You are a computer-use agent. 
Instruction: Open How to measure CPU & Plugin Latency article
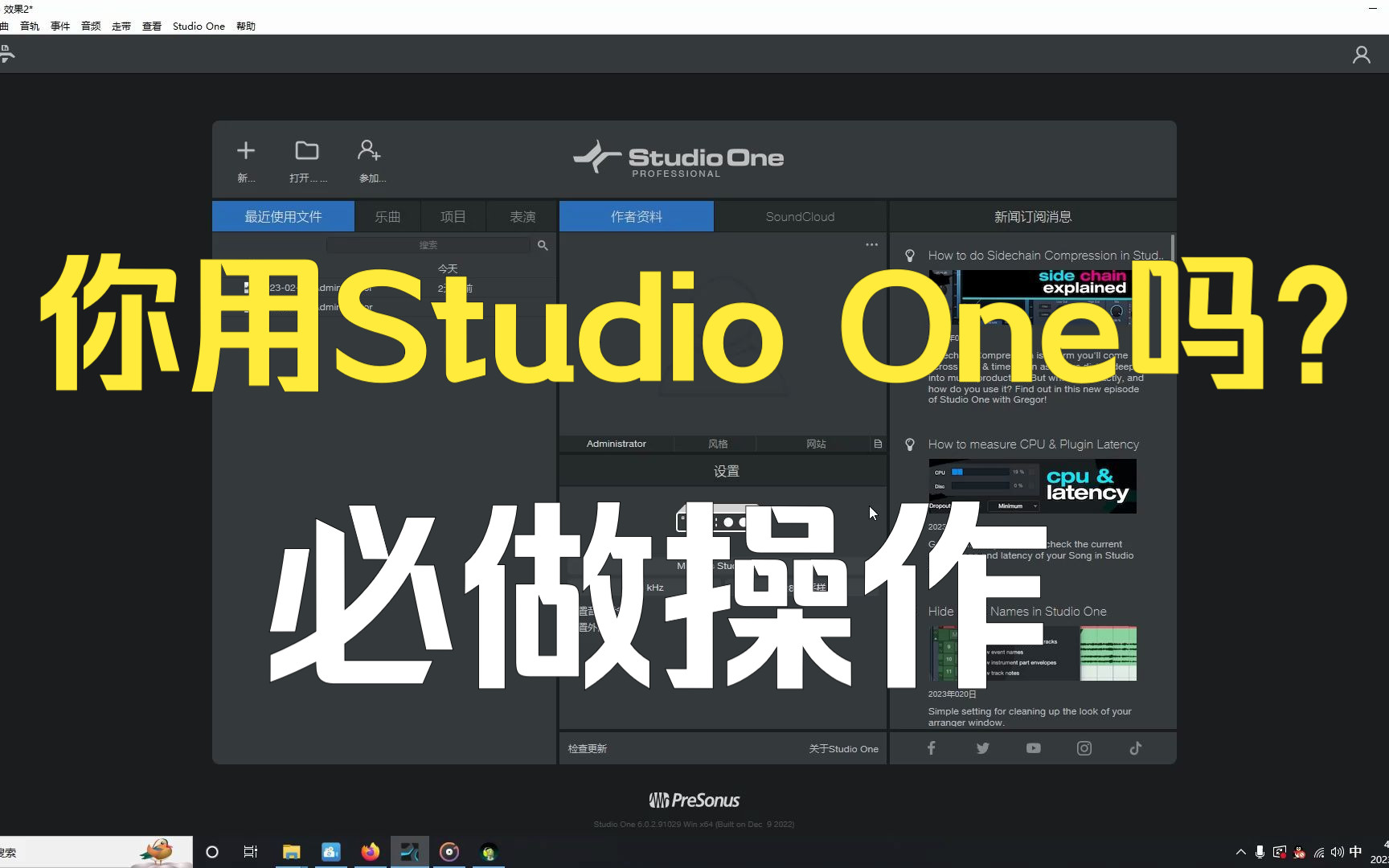tap(1033, 444)
